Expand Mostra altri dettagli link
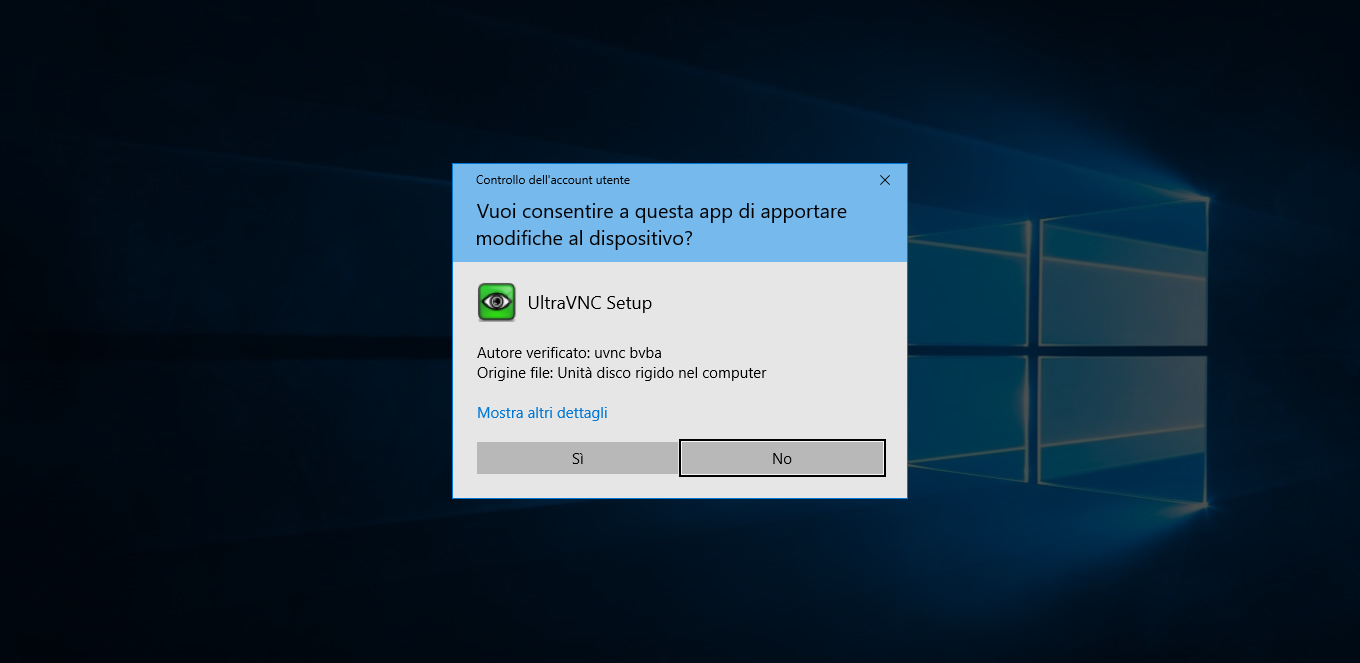The image size is (1360, 663). click(542, 413)
